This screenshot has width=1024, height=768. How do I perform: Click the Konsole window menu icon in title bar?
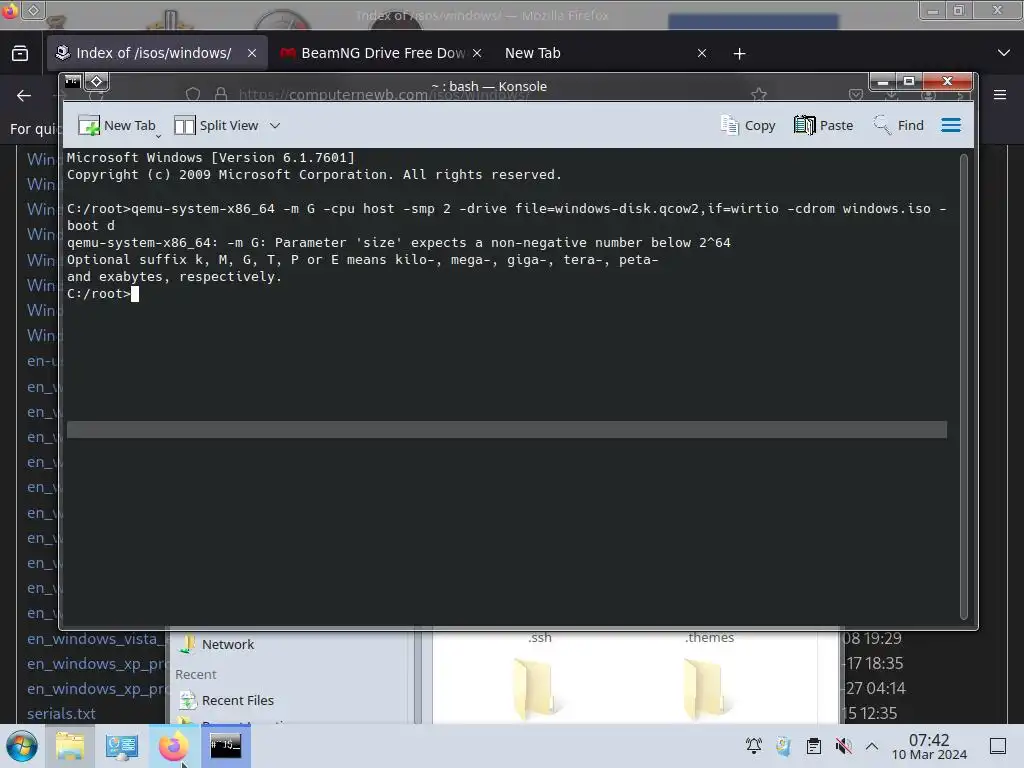(72, 82)
